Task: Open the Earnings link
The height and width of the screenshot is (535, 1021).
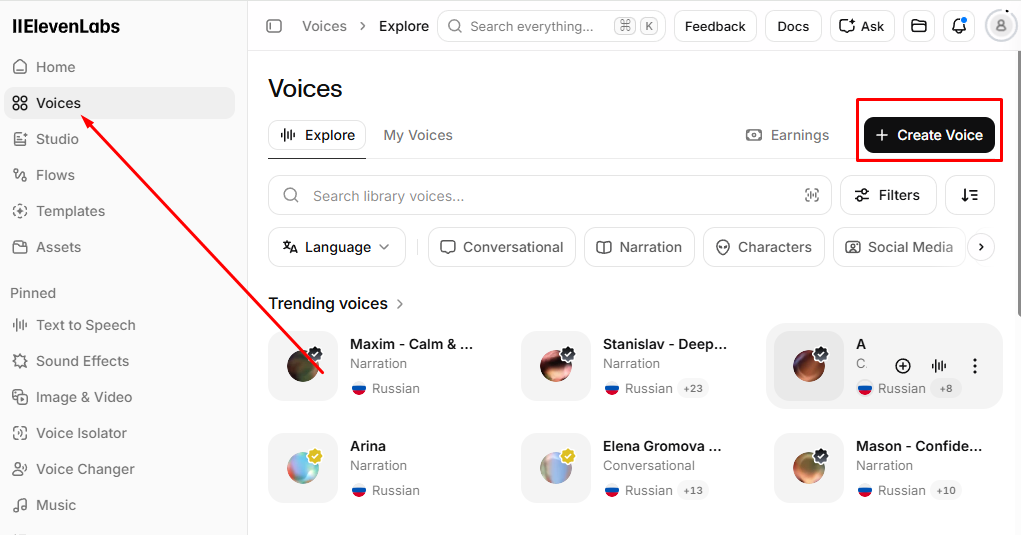Action: (787, 135)
